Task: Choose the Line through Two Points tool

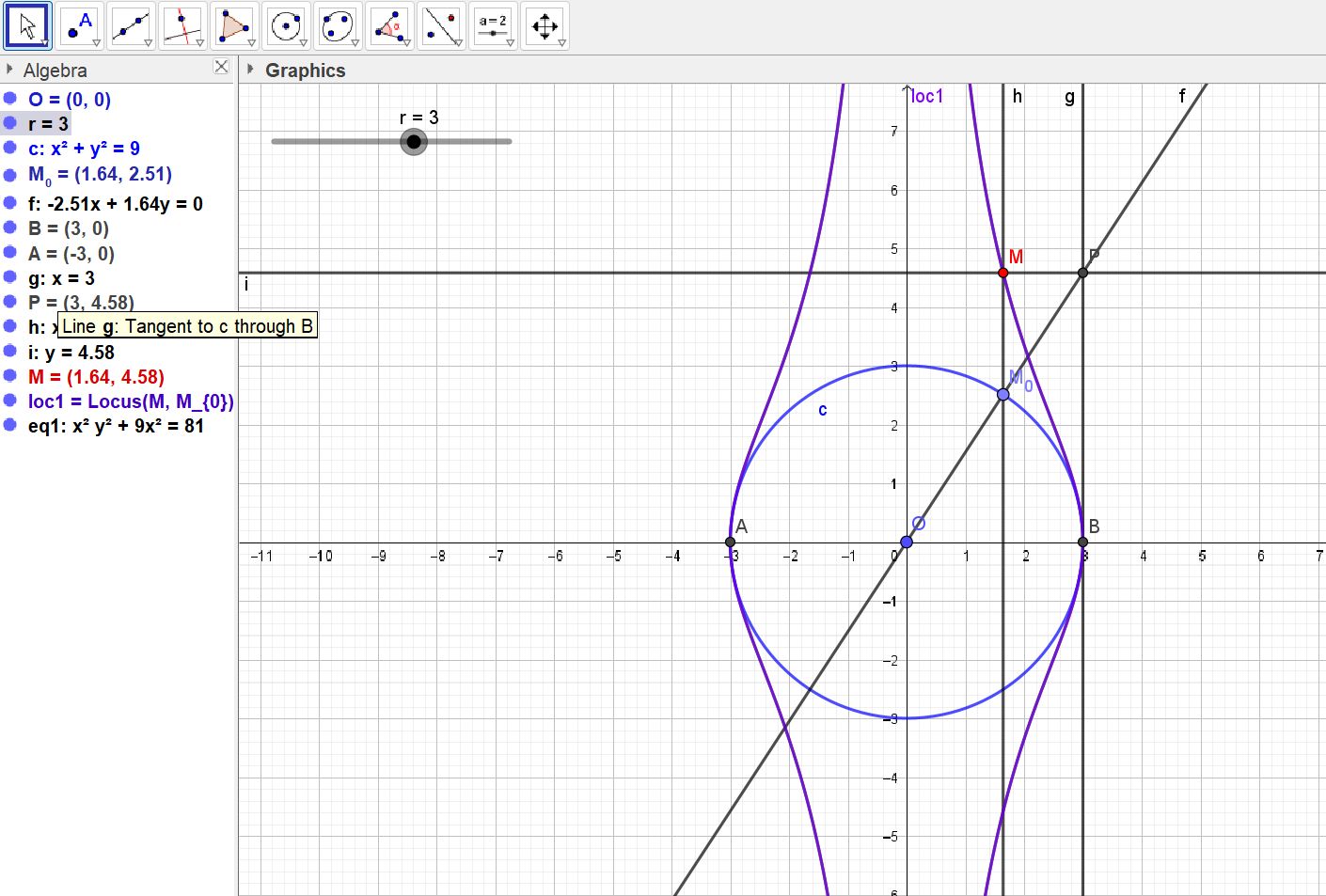Action: coord(131,26)
